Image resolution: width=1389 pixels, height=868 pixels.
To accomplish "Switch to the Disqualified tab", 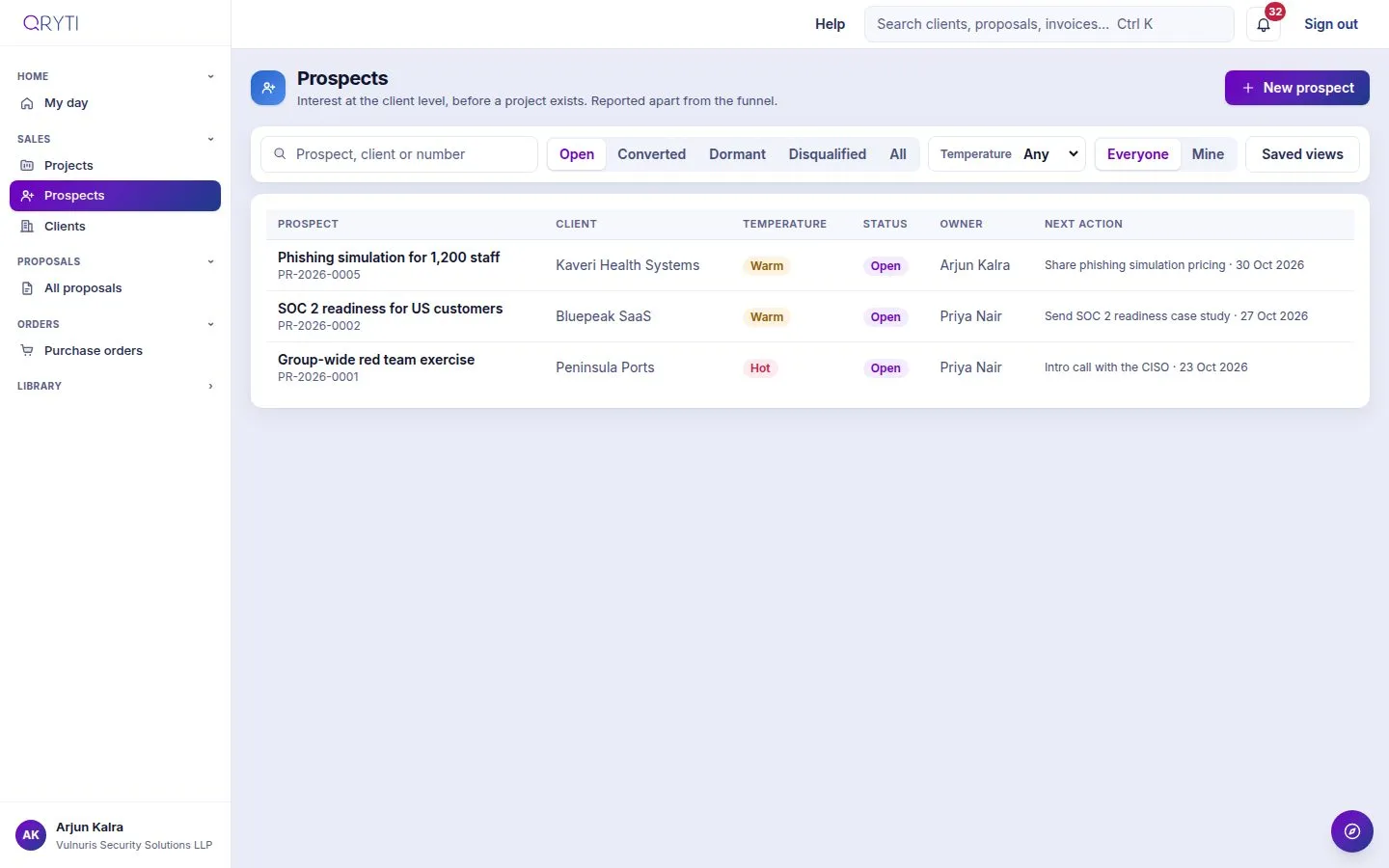I will [x=828, y=154].
